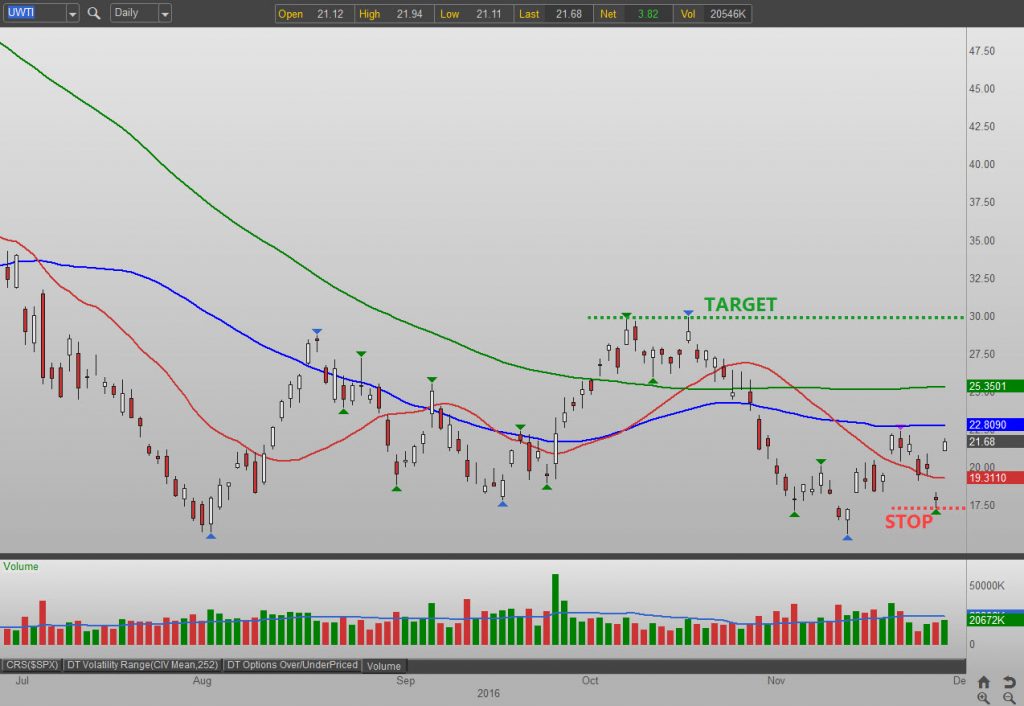The image size is (1024, 706).
Task: Click the zoom out magnifier icon
Action: 1007,697
